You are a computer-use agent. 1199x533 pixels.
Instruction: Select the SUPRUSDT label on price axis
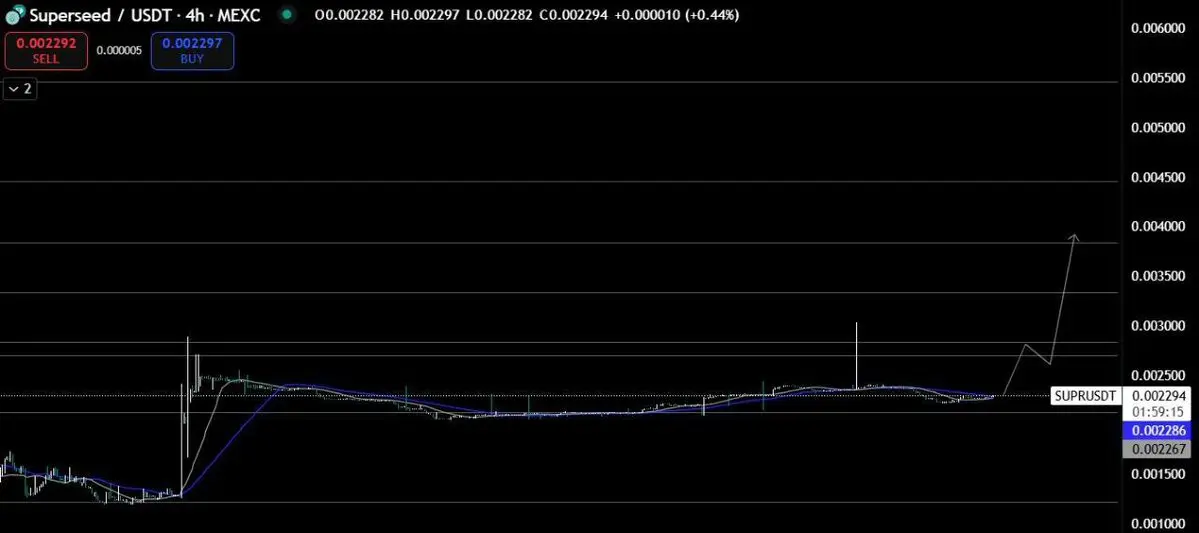coord(1086,396)
